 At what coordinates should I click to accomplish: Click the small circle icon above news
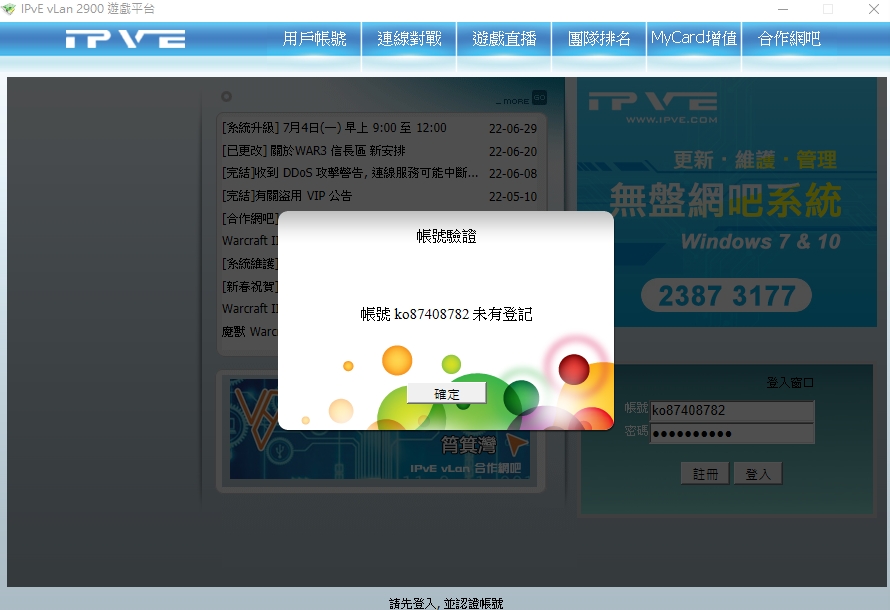[x=226, y=96]
